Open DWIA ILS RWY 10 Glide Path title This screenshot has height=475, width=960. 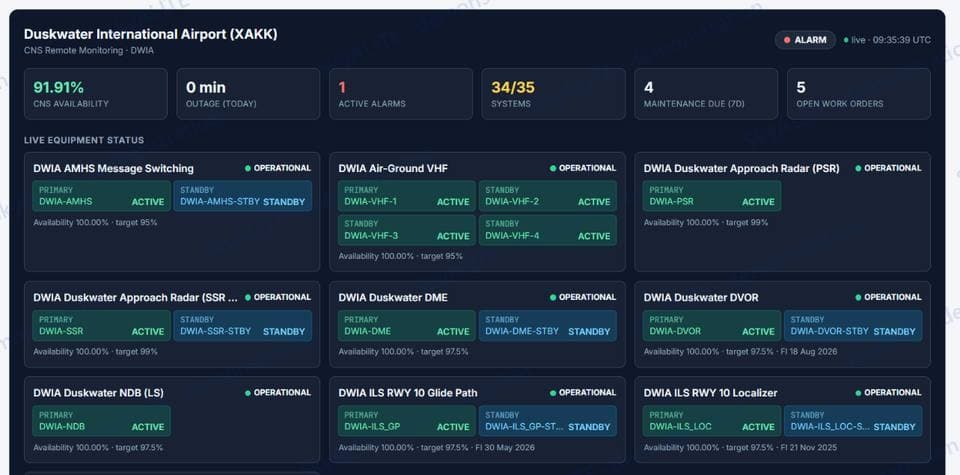coord(408,394)
